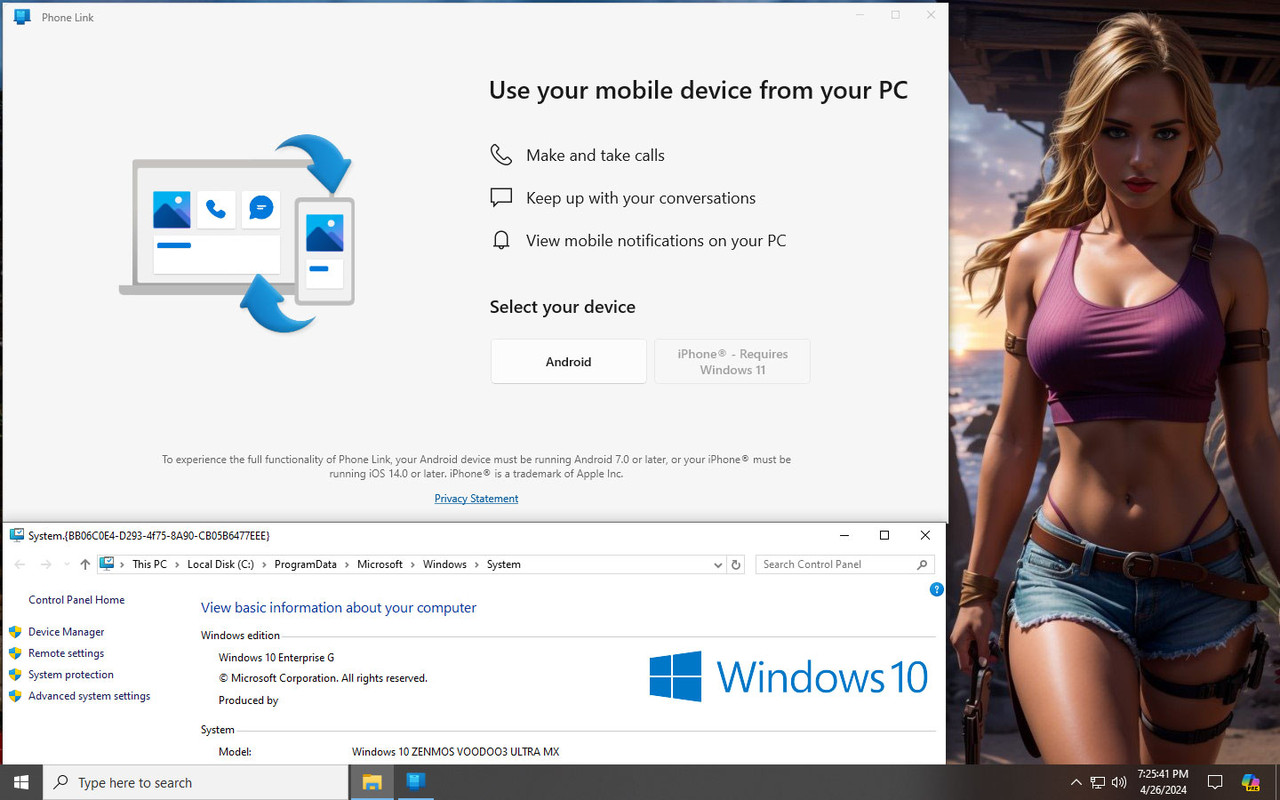Screen dimensions: 1280x800
Task: Click the chat bubble icon beside Keep up with conversations
Action: point(501,197)
